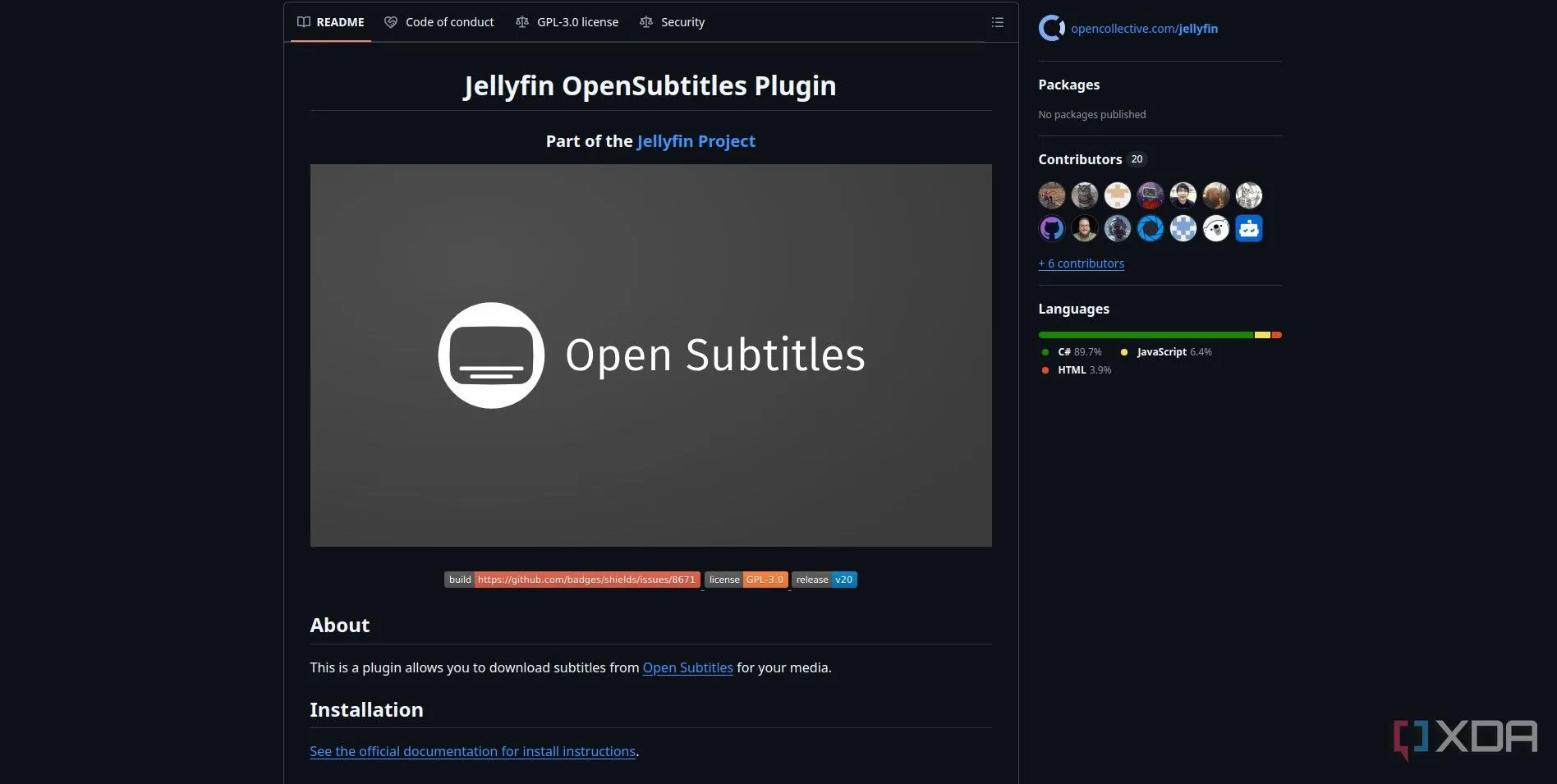Open the skeleton drawing contributor avatar

pos(1248,195)
